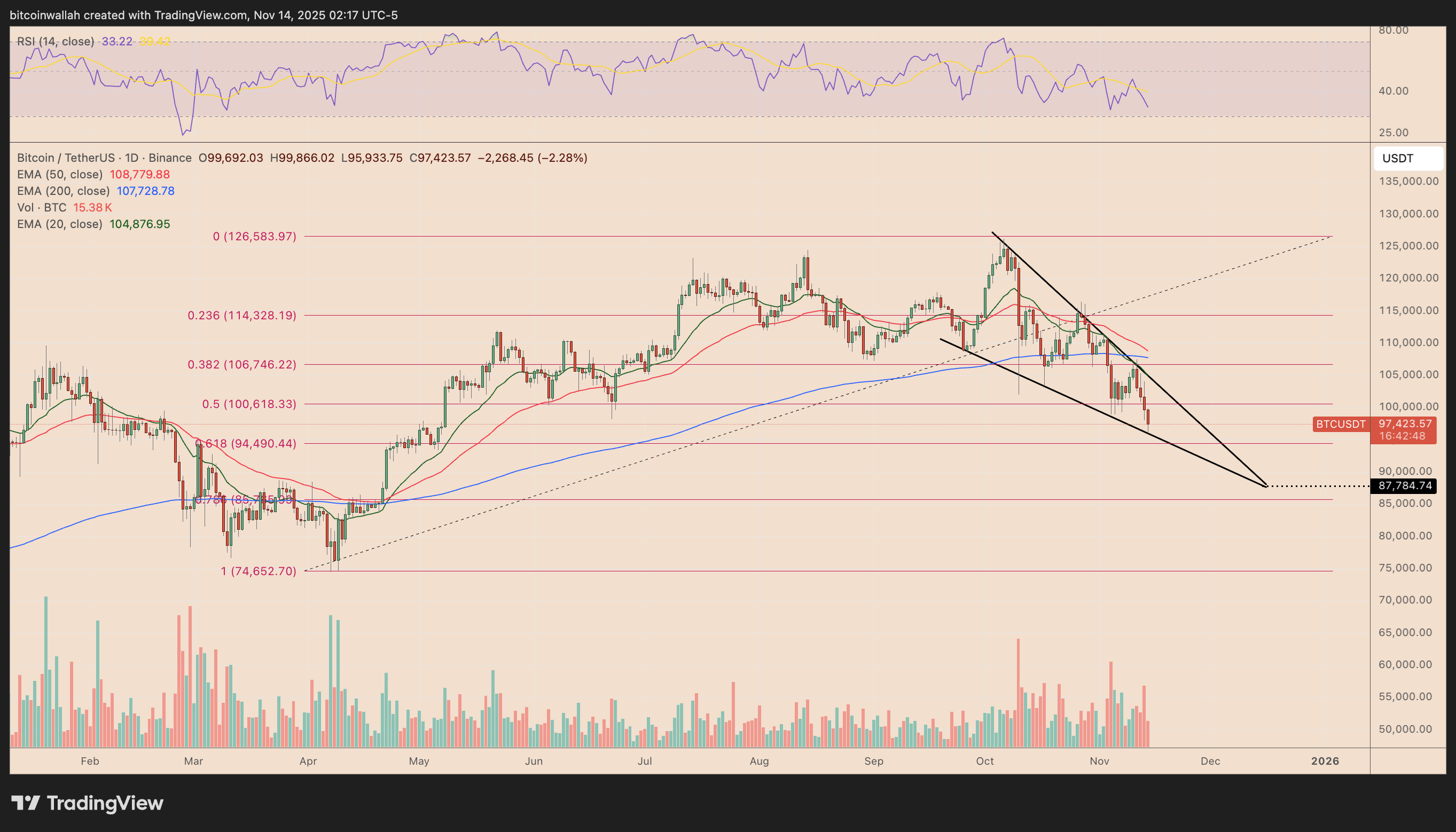
Task: Switch the price unit using the USDT button
Action: click(x=1407, y=158)
